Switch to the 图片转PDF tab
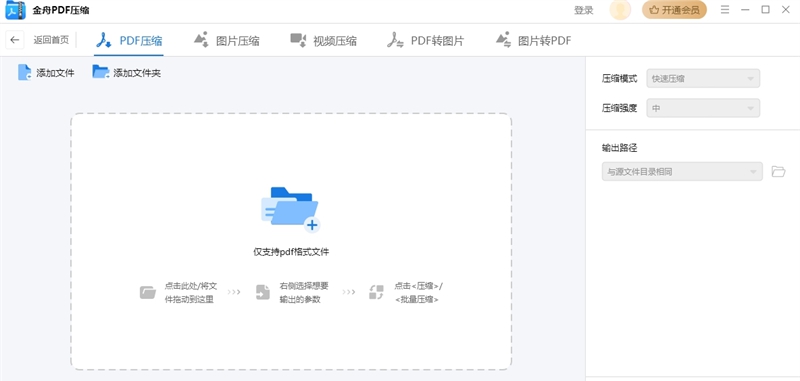This screenshot has width=800, height=381. (x=533, y=41)
